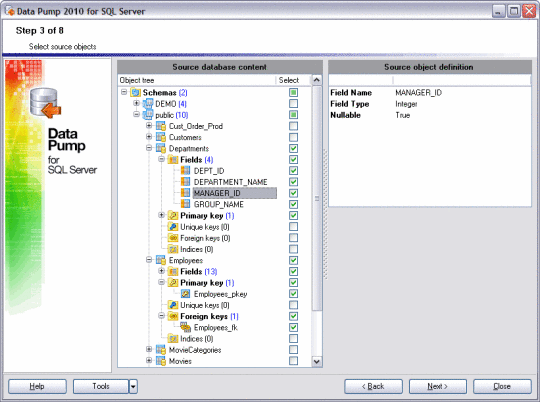
Task: Click the Next button
Action: pyautogui.click(x=437, y=386)
